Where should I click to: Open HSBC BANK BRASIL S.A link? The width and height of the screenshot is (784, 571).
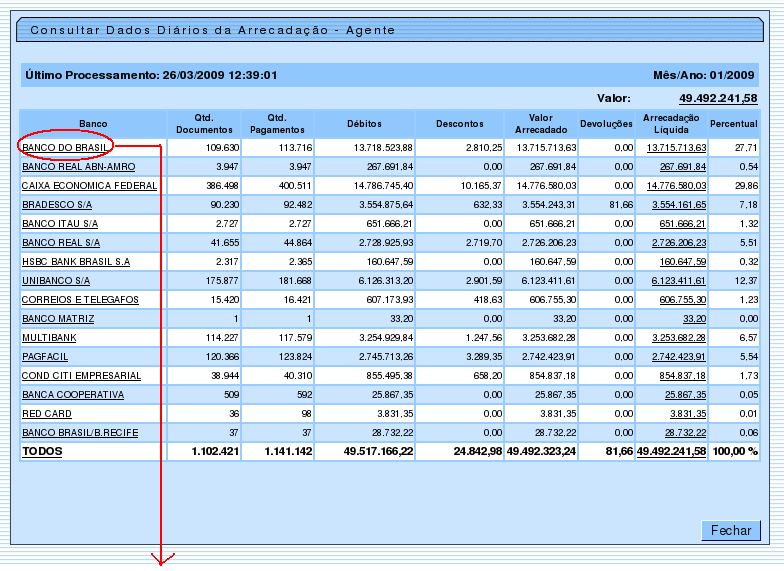[75, 262]
